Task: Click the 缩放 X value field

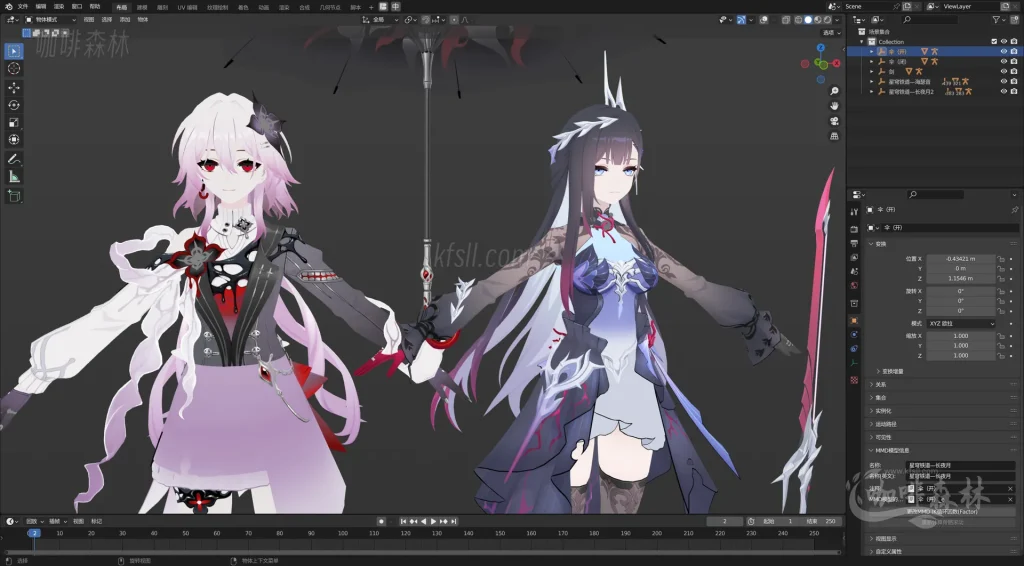Action: click(961, 336)
